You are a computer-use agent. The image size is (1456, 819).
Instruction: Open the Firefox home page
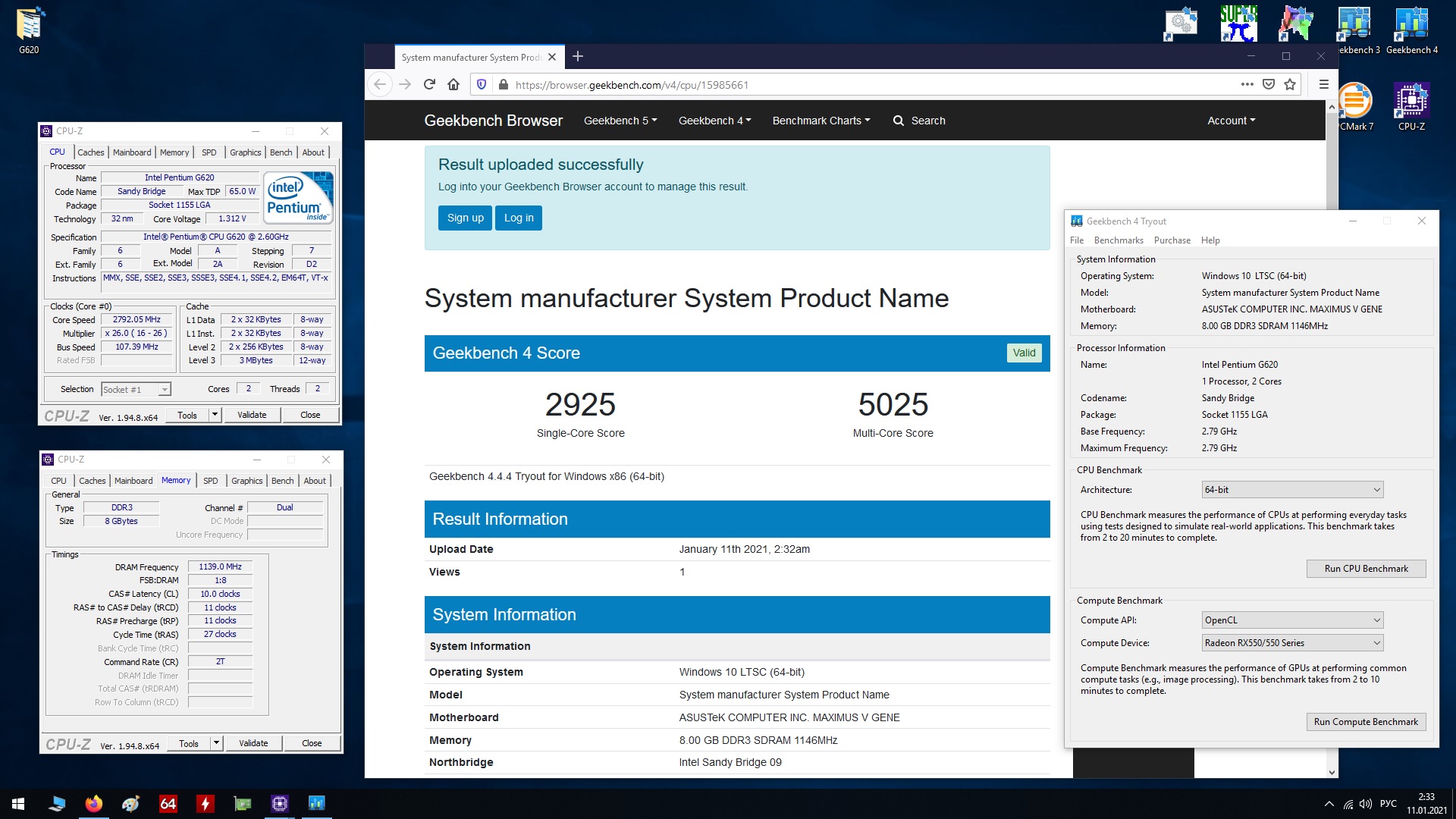453,85
